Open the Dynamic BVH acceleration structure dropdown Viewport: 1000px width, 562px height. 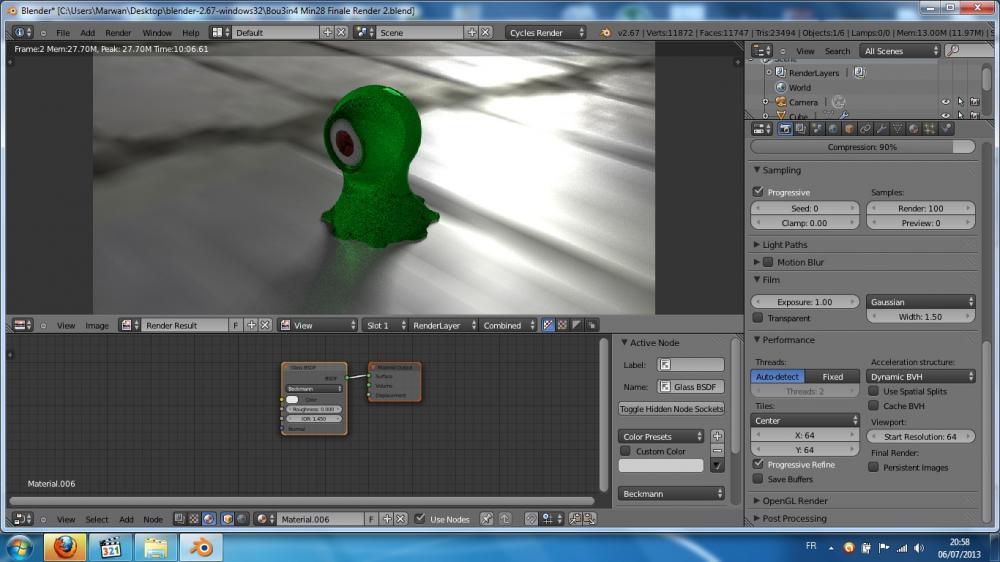tap(921, 377)
